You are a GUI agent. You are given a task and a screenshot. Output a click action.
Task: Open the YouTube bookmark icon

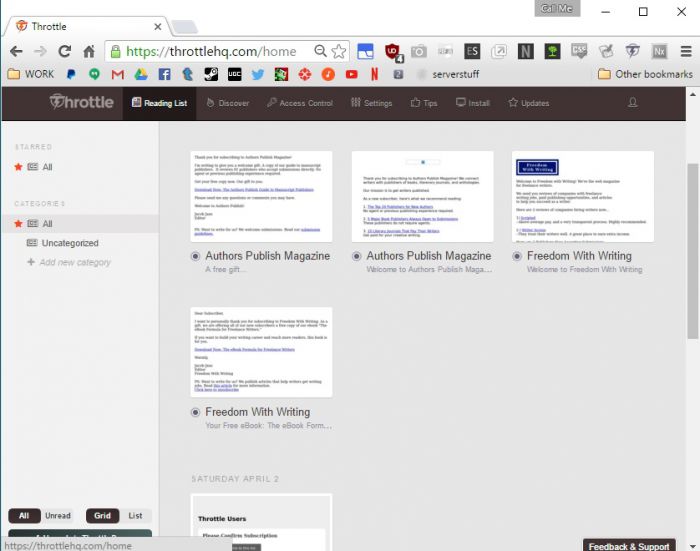[351, 74]
